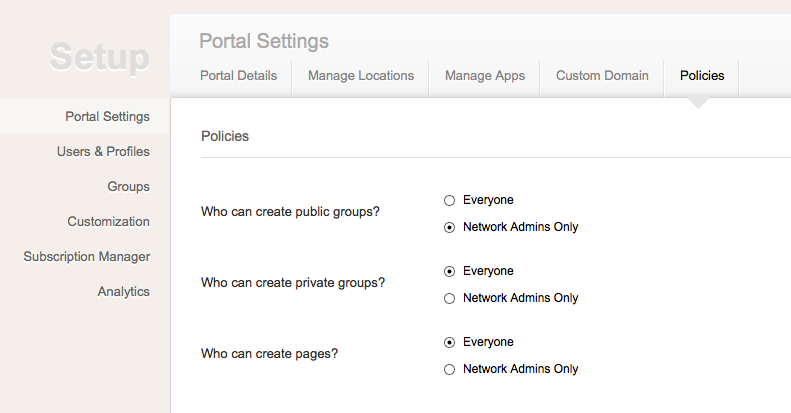Open the Groups setup section

coord(128,187)
